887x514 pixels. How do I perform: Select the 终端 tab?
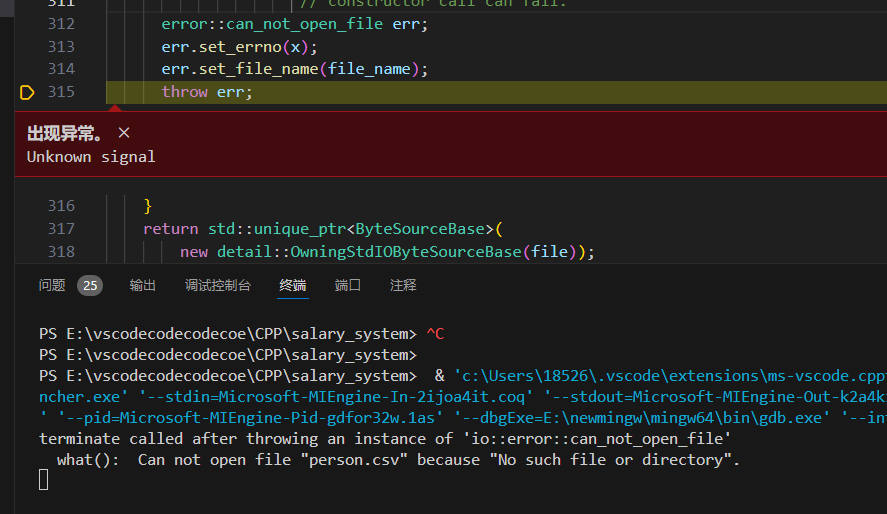(293, 285)
